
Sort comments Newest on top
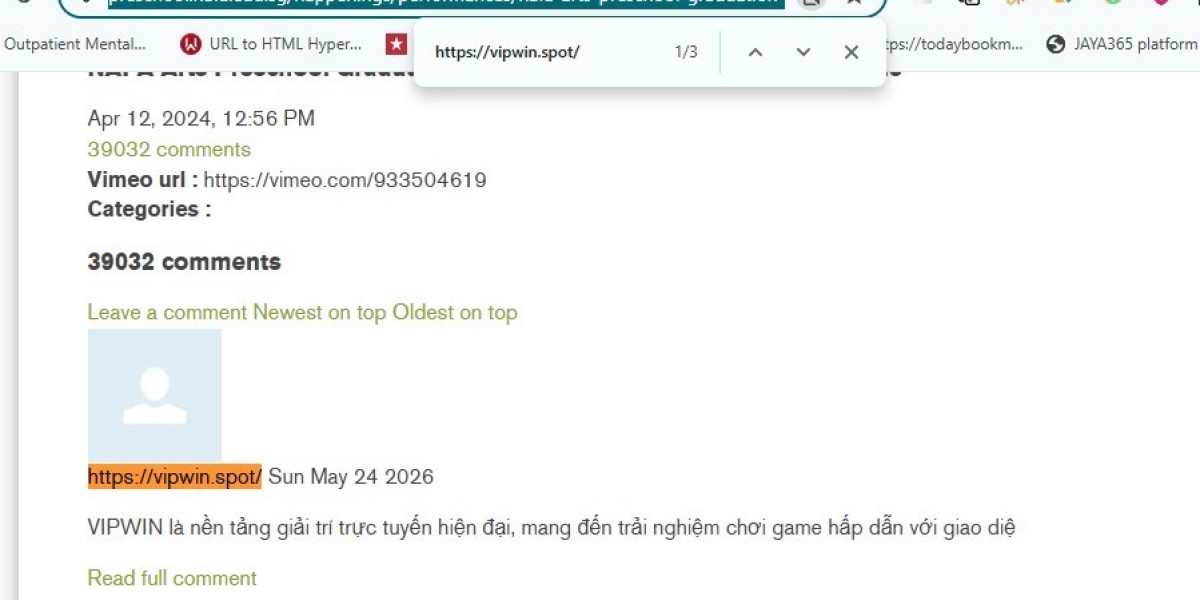(319, 312)
